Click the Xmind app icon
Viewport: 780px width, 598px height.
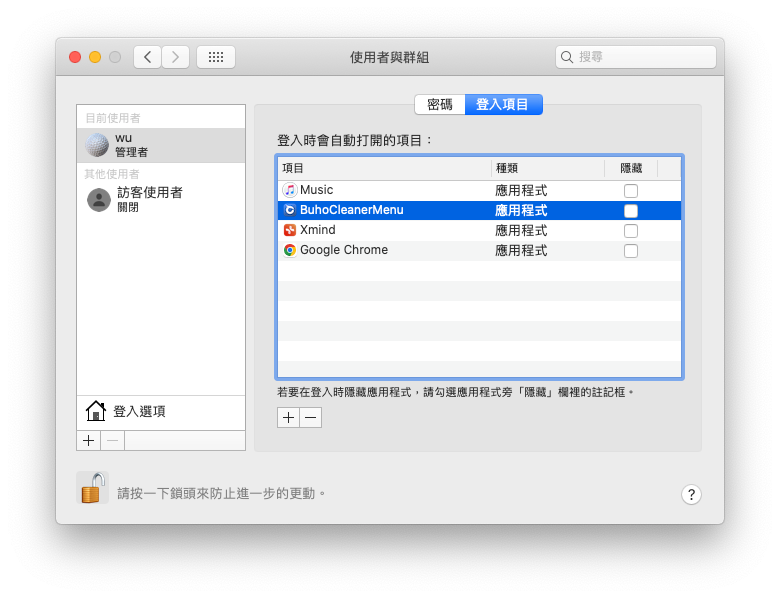290,230
